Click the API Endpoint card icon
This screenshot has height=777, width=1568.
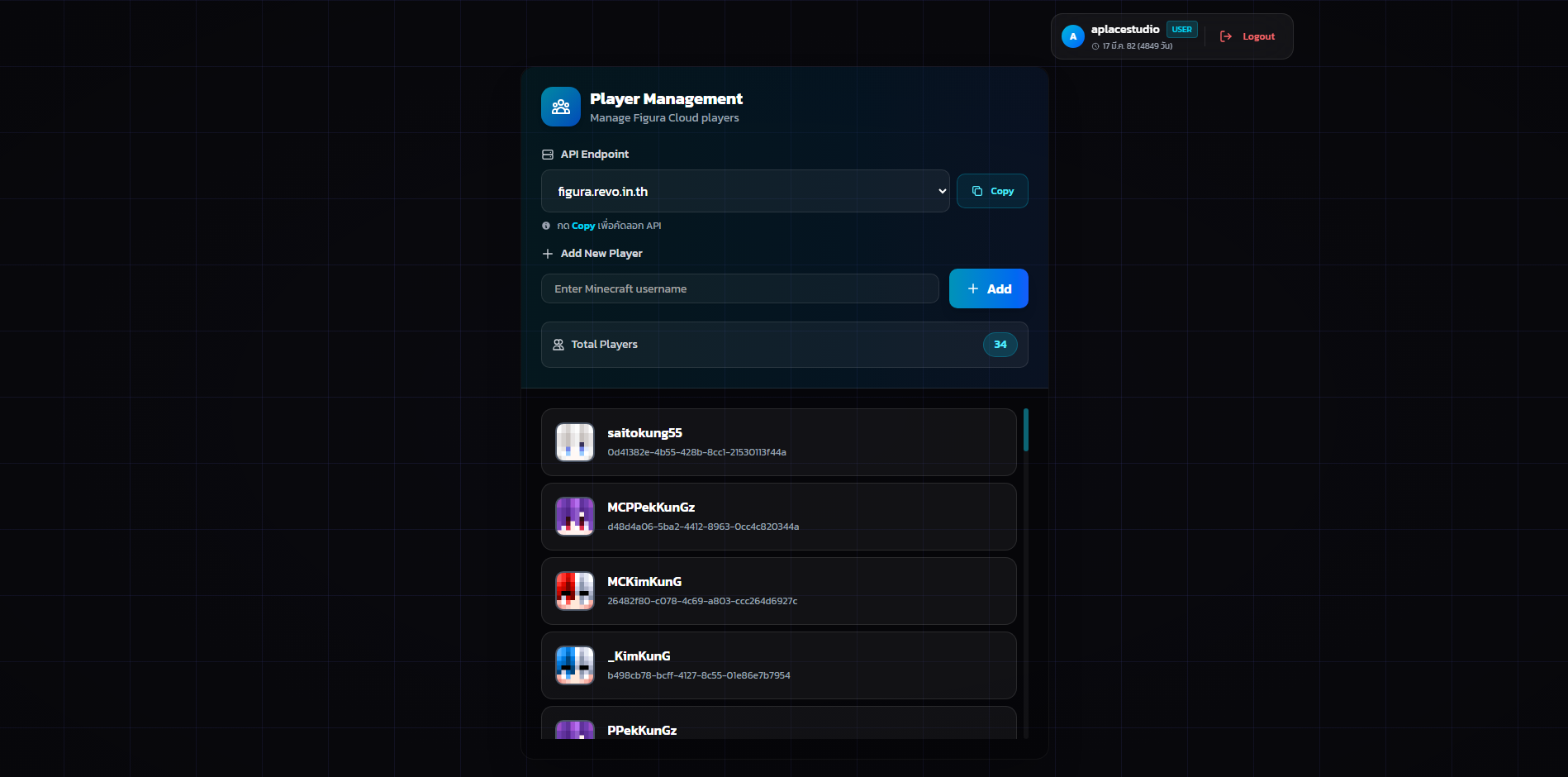tap(546, 154)
